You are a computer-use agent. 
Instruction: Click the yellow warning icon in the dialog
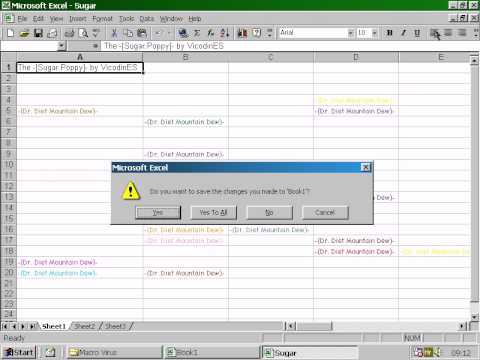tap(130, 191)
